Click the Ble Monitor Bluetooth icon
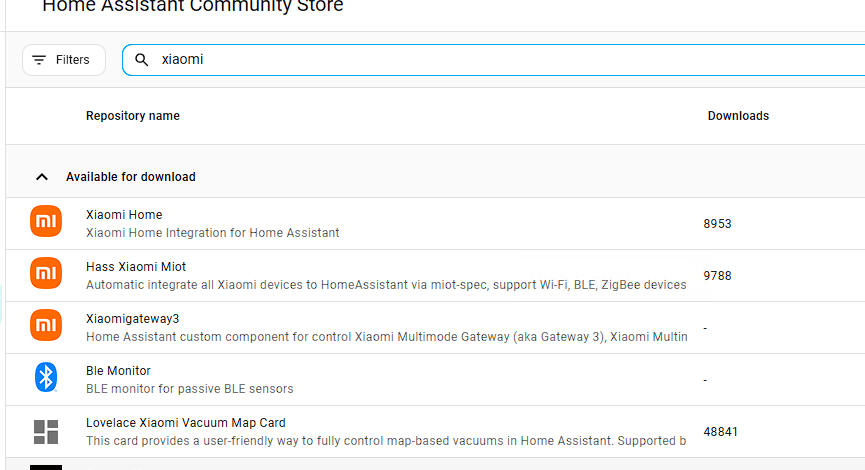The image size is (865, 470). pyautogui.click(x=46, y=377)
